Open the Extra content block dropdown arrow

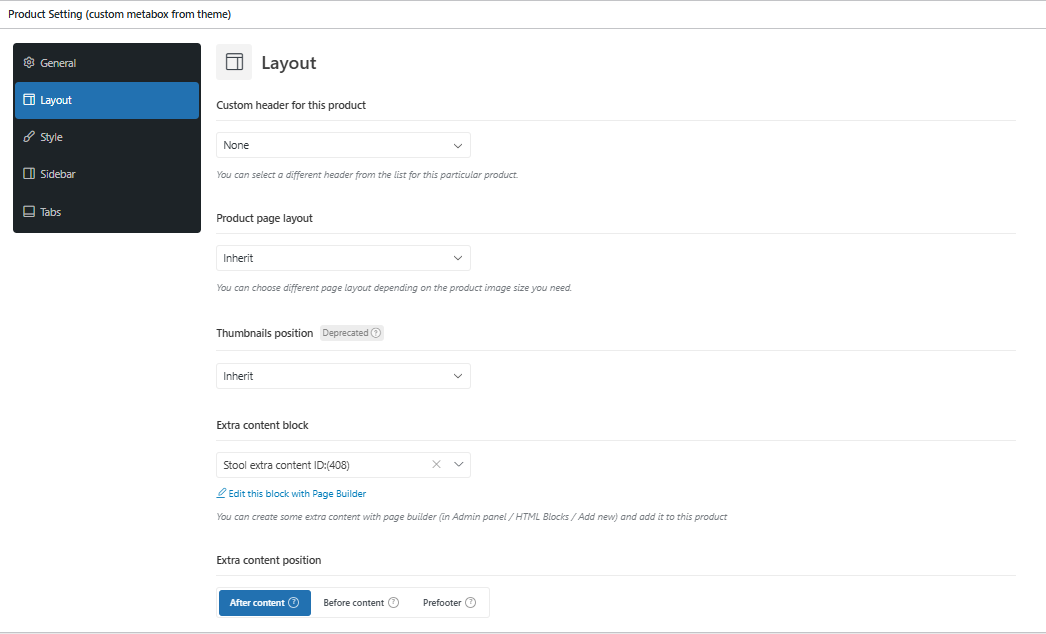[x=458, y=464]
